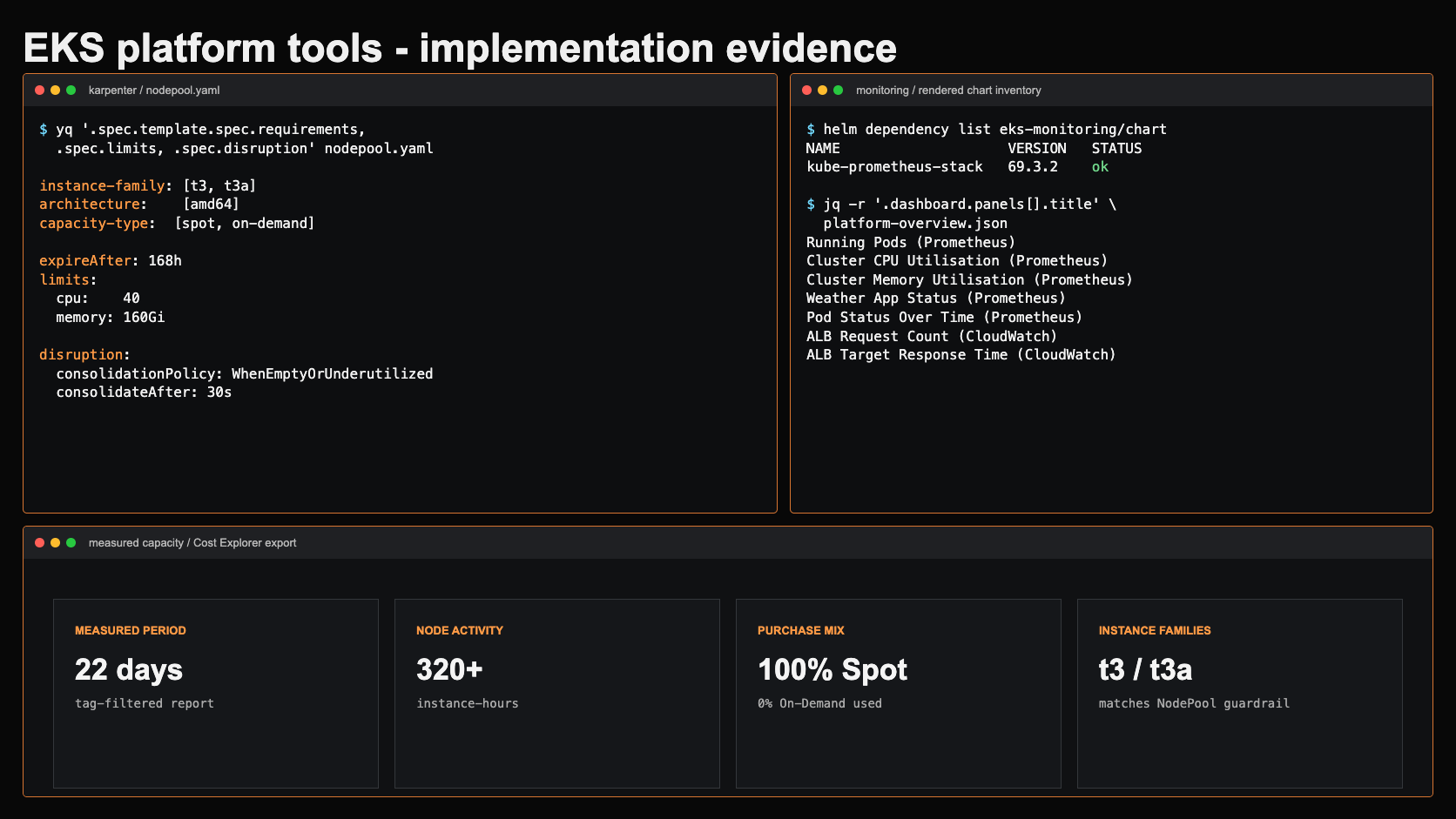Screen dimensions: 1456x819
Task: Click 'platform-overview.json' filename
Action: (915, 223)
